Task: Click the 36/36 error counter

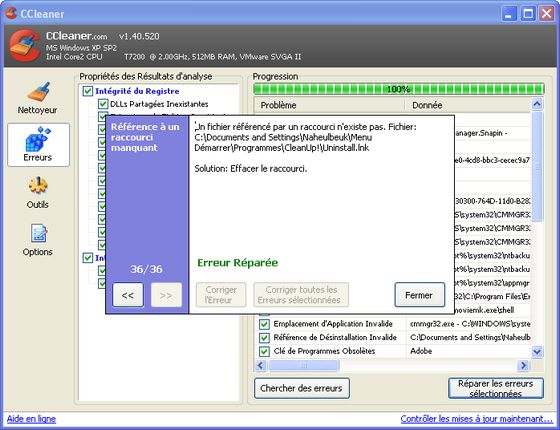Action: click(x=146, y=269)
